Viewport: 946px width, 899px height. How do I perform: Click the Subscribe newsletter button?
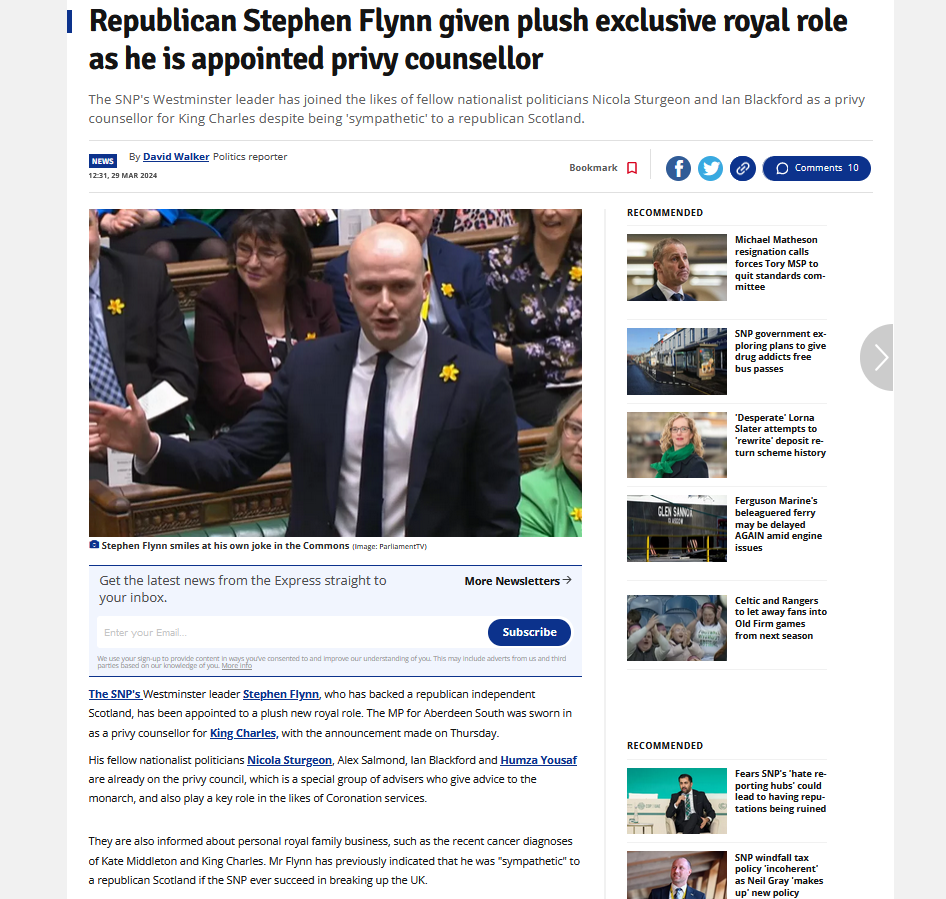click(x=529, y=632)
